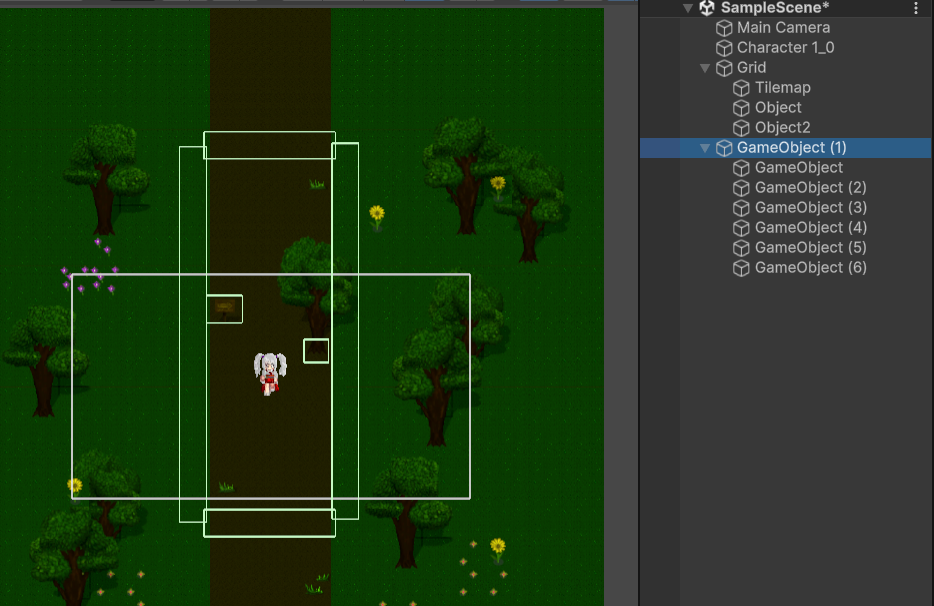
Task: Select SampleScene* in the hierarchy
Action: pyautogui.click(x=774, y=8)
